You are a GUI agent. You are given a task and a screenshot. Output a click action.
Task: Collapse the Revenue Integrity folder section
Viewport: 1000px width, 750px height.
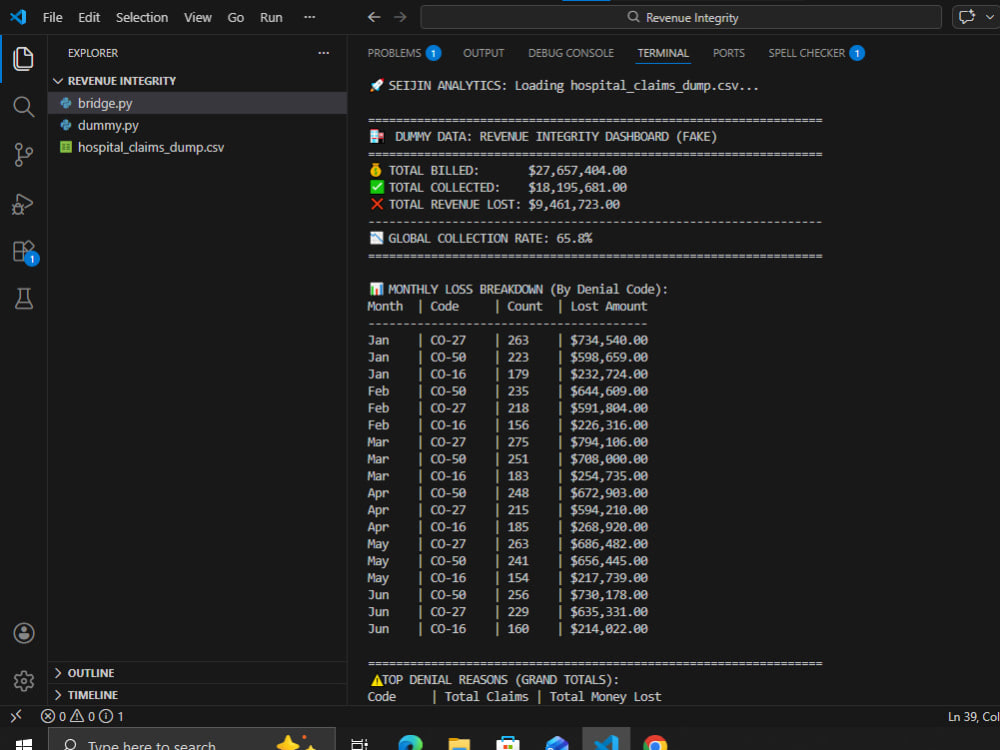[198, 81]
